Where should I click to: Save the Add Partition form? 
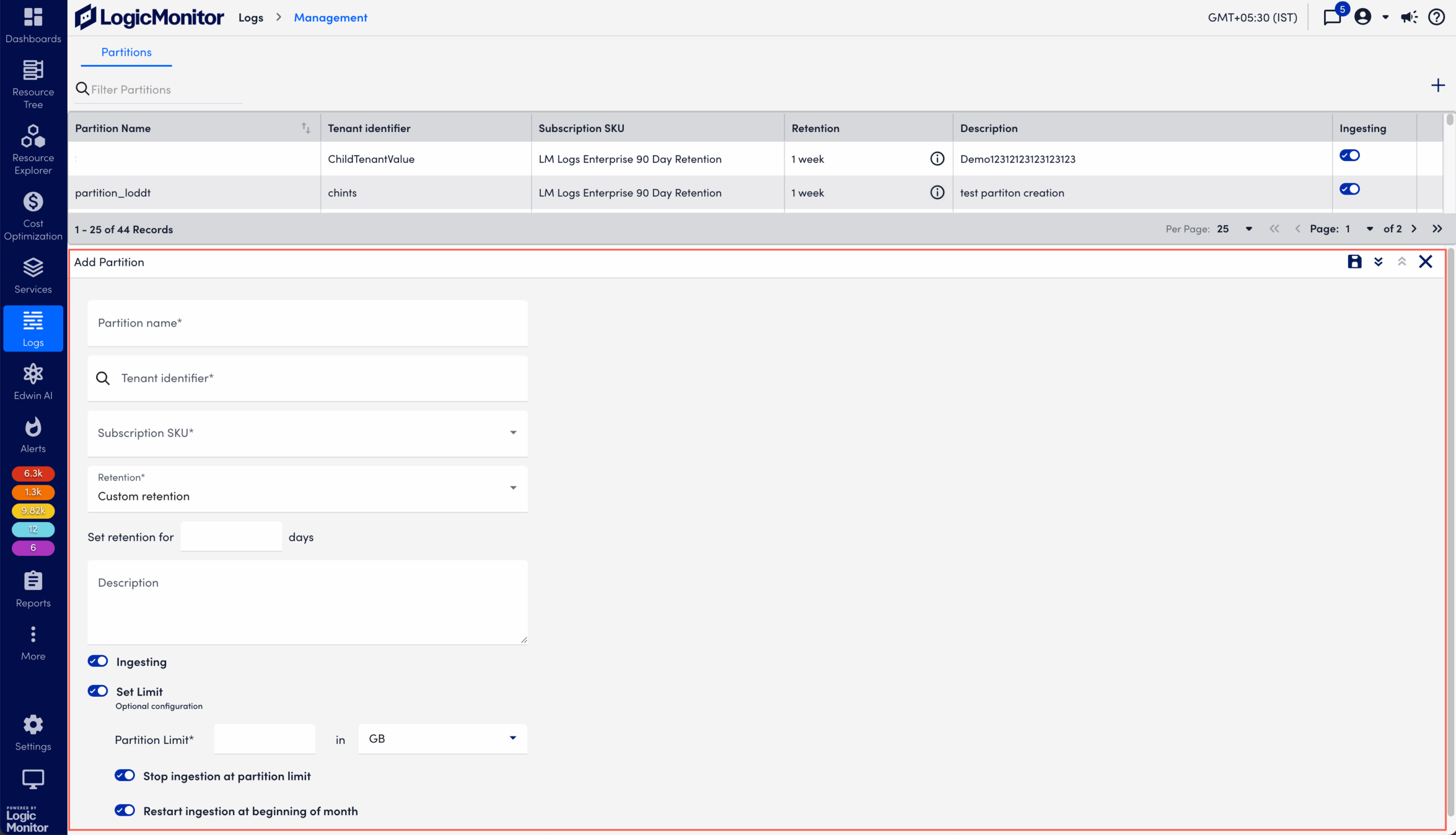click(1354, 262)
